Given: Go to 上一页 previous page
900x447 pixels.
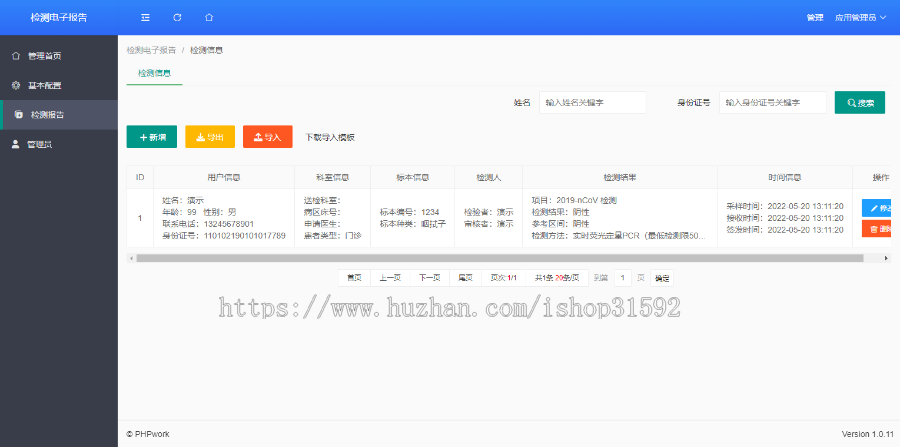Looking at the screenshot, I should [x=390, y=278].
